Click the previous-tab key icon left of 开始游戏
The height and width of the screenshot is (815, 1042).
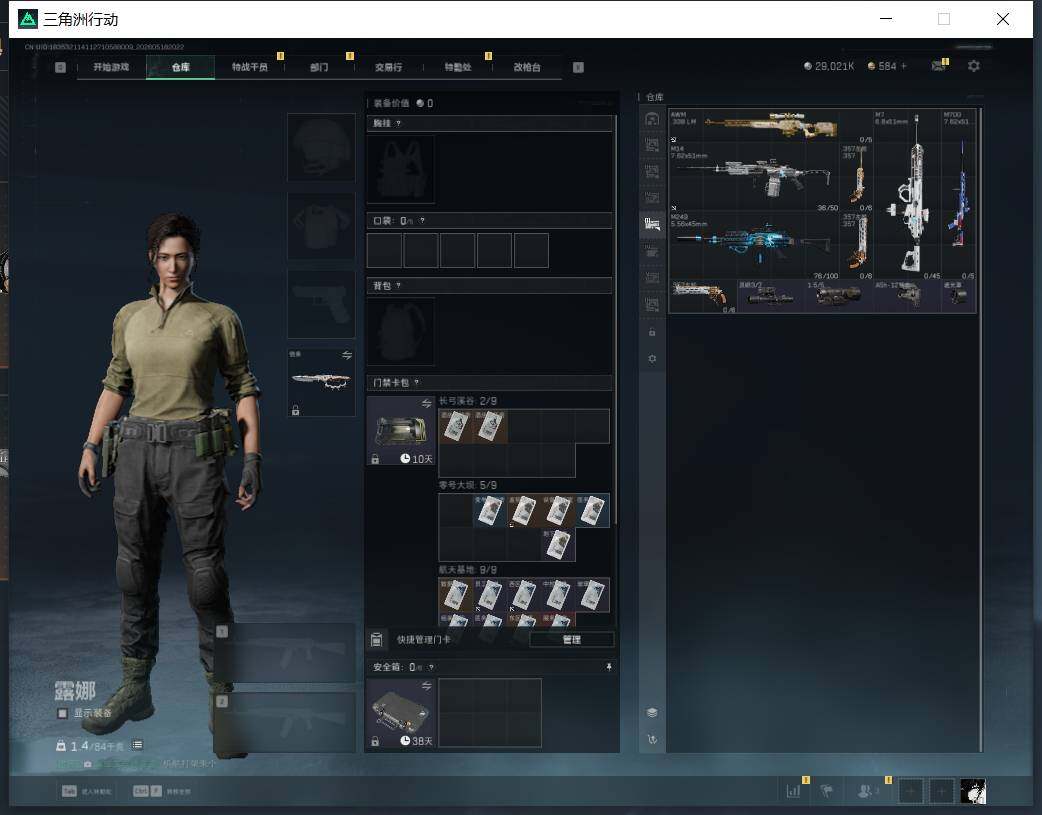coord(60,67)
